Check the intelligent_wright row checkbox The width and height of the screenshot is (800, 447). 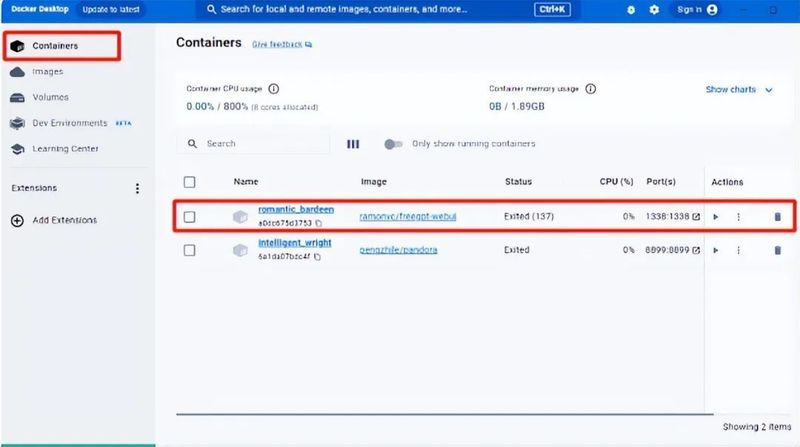(x=189, y=250)
